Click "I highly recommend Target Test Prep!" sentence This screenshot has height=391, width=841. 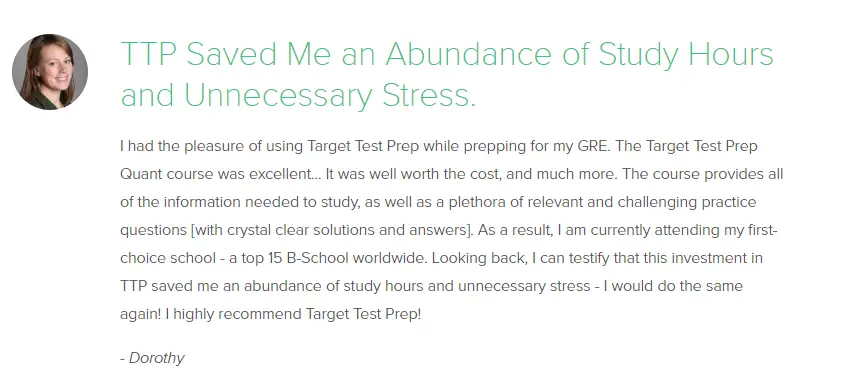[x=293, y=314]
